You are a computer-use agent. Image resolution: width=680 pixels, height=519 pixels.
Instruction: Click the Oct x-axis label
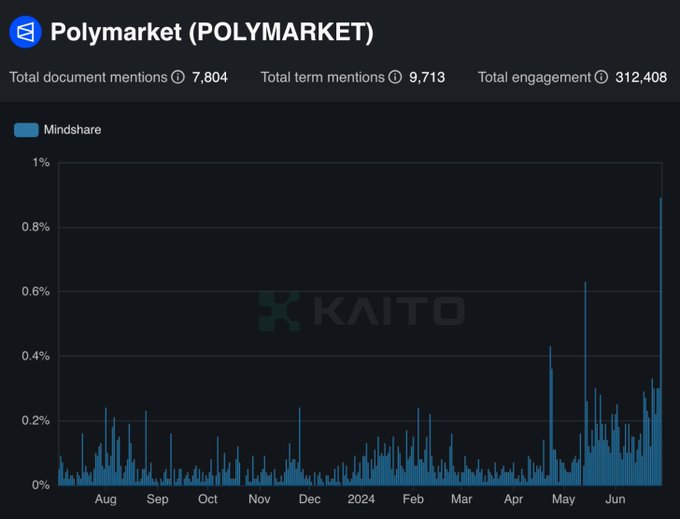point(207,499)
